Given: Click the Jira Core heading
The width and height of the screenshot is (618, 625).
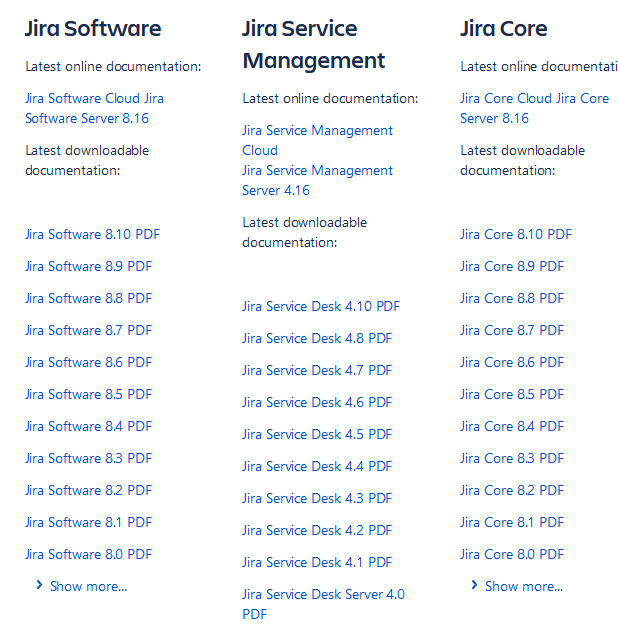Looking at the screenshot, I should (x=504, y=29).
